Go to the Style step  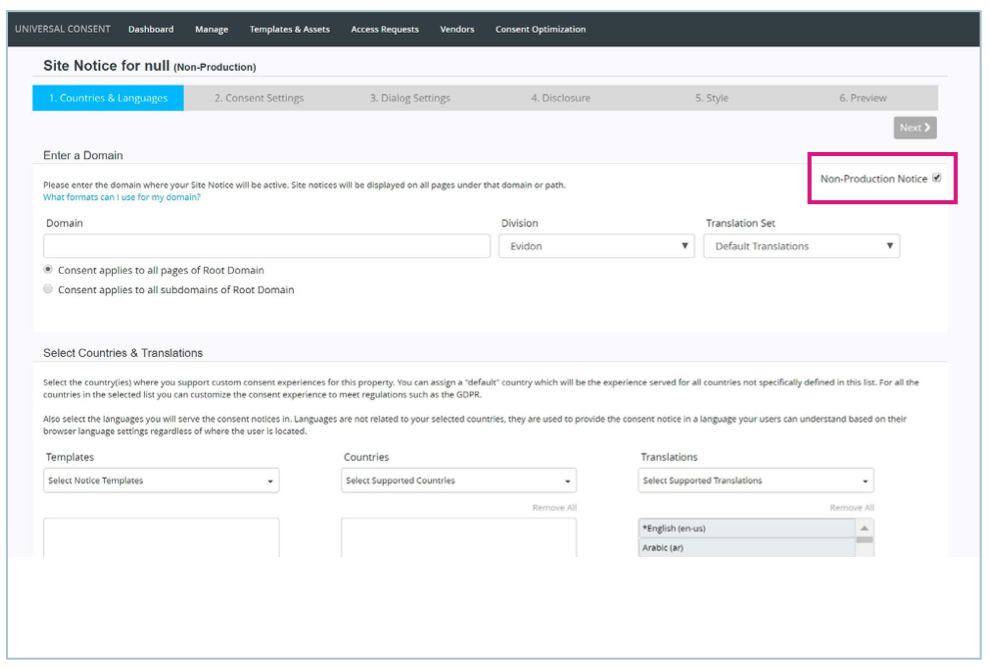tap(711, 98)
